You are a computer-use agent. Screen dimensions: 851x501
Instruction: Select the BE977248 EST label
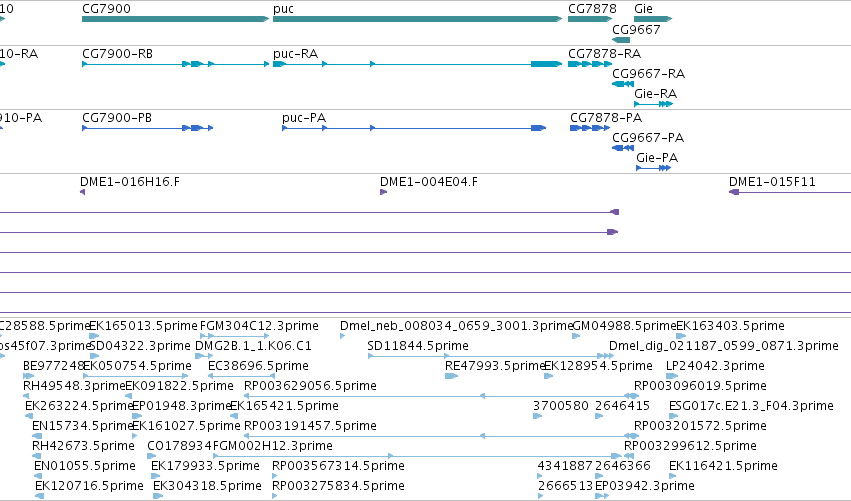(53, 366)
